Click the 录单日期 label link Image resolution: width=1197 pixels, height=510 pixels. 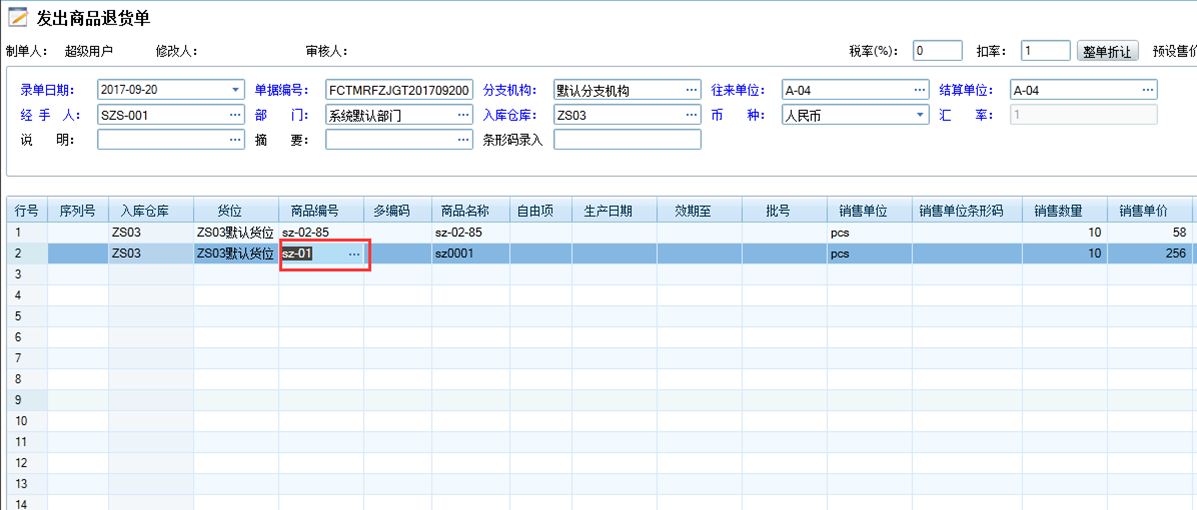point(47,90)
